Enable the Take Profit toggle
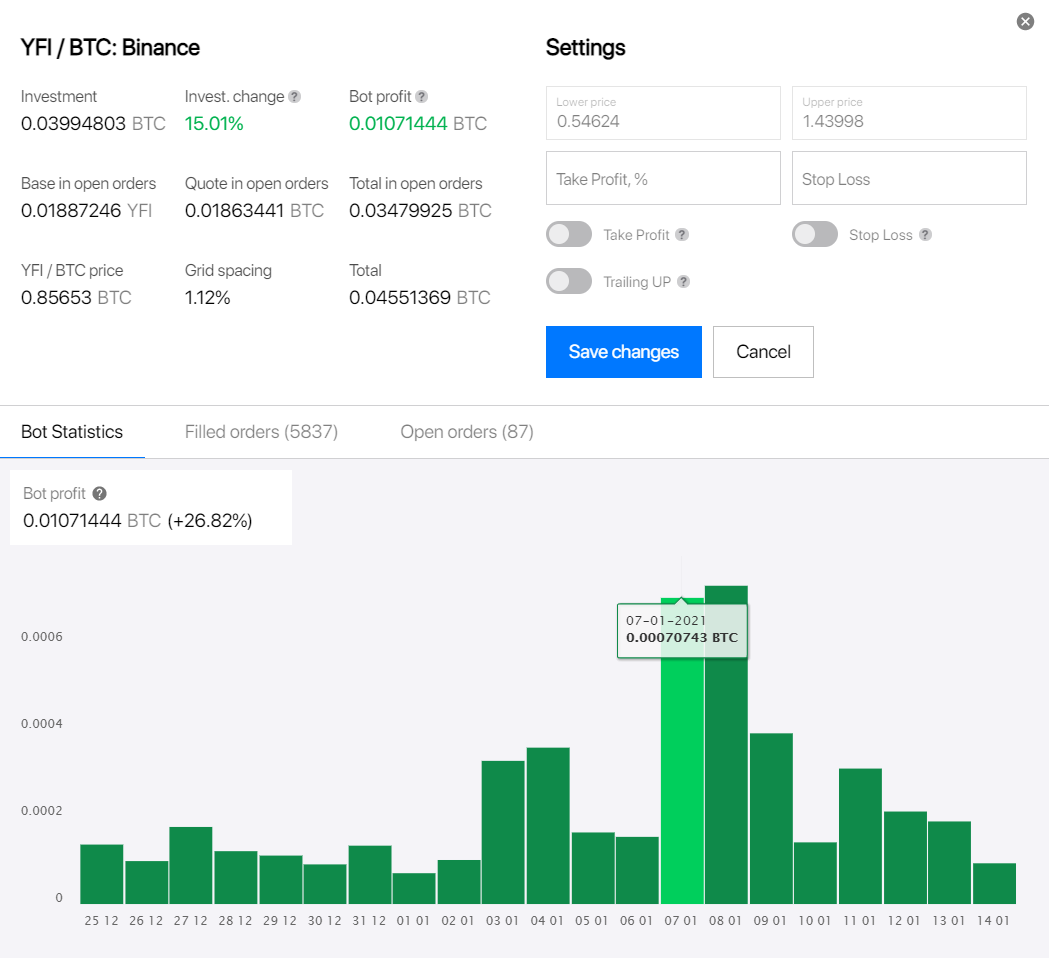Screen dimensions: 1049x959 tap(569, 234)
